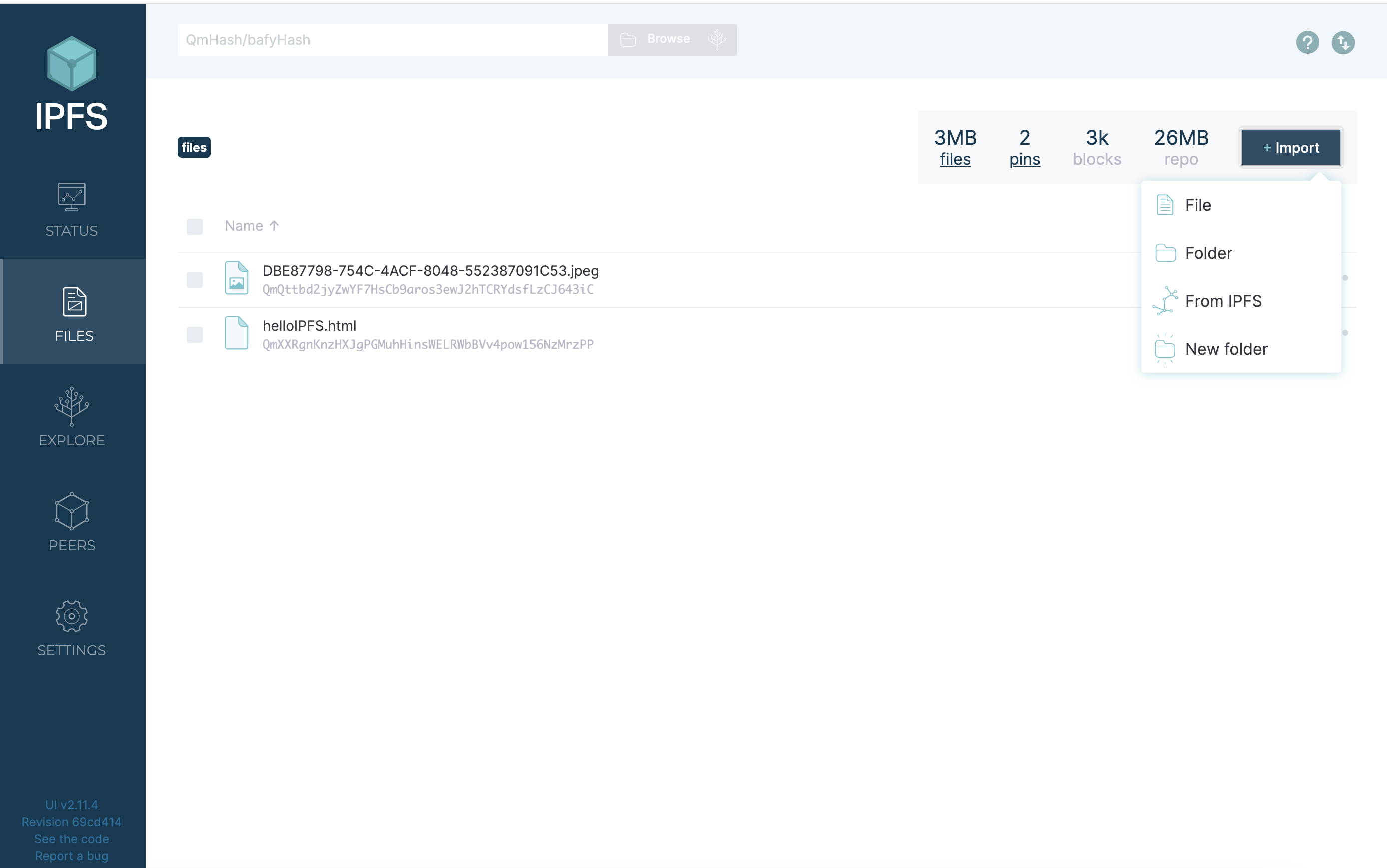Check the DBE87798 jpeg file checkbox
The height and width of the screenshot is (868, 1387).
195,280
